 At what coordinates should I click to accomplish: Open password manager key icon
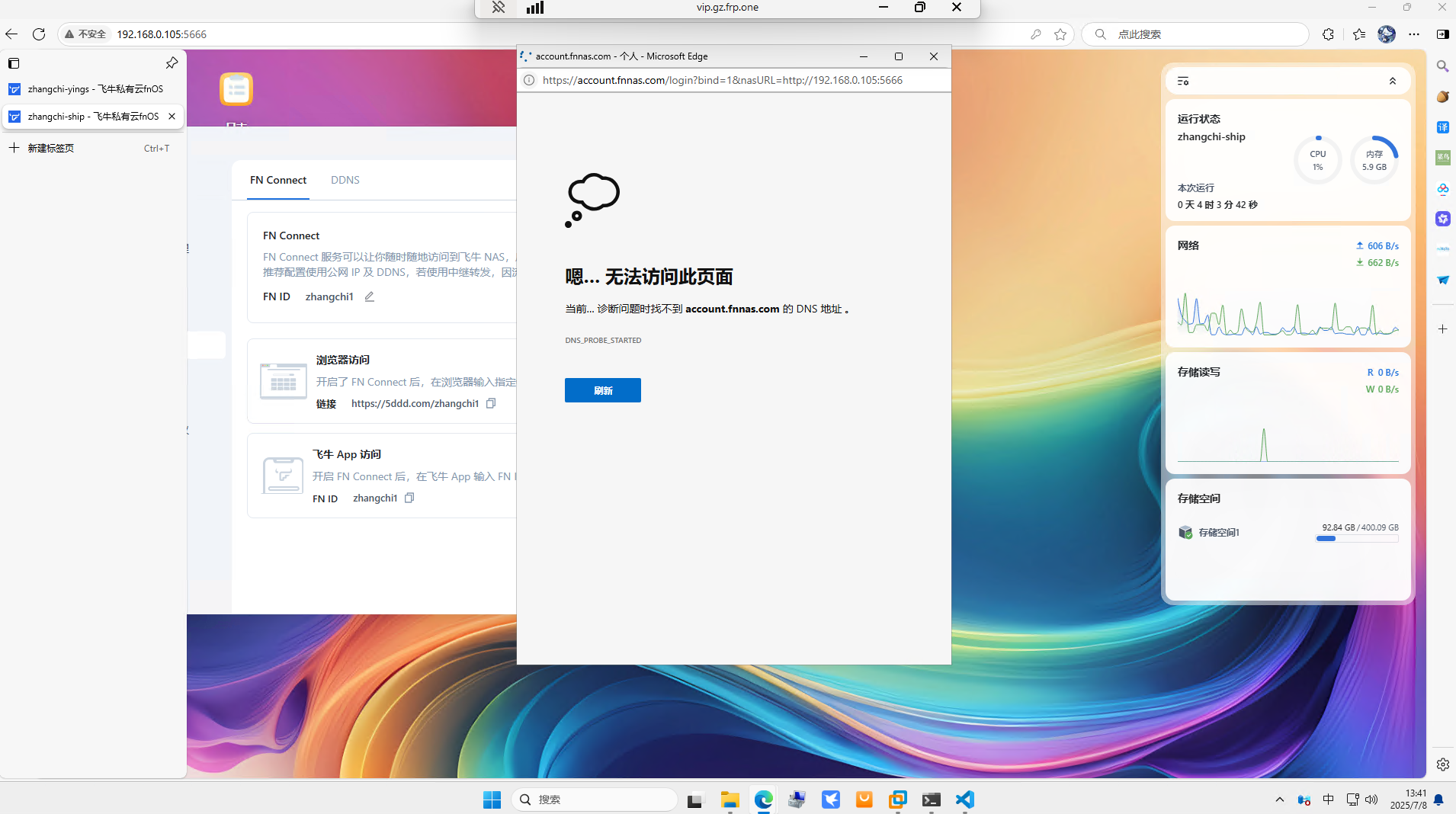tap(1035, 34)
